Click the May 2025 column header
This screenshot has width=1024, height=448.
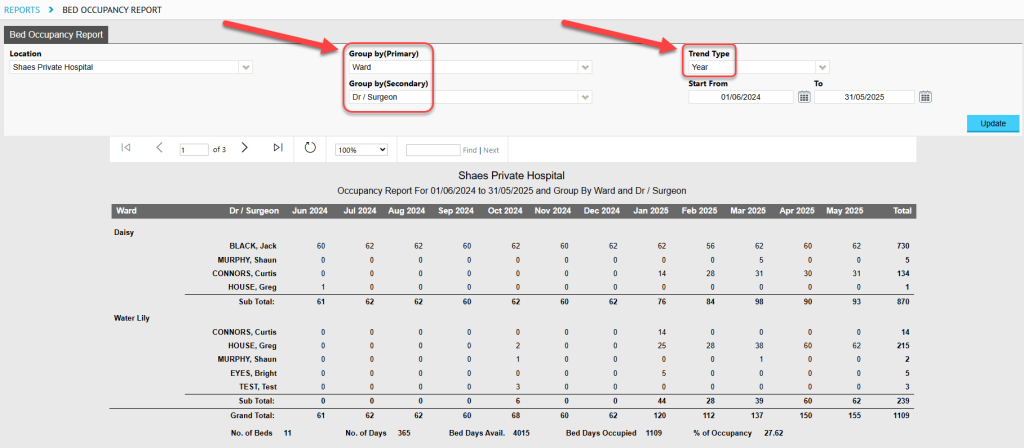coord(844,211)
